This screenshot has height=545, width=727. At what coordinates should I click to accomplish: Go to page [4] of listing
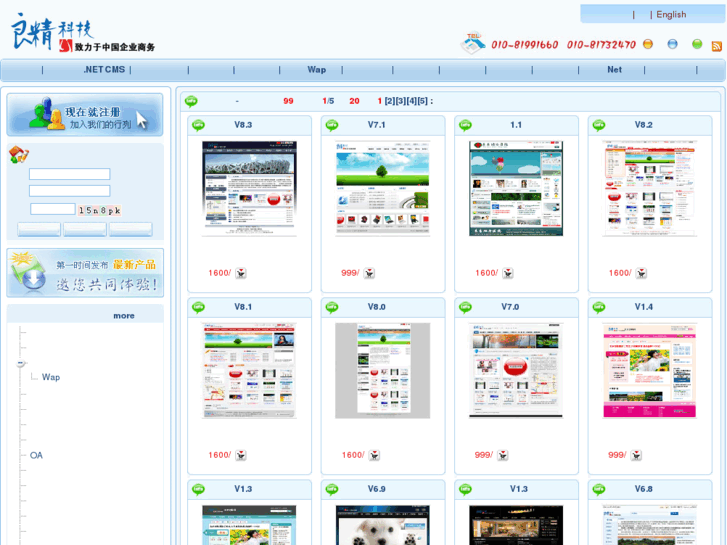point(412,101)
